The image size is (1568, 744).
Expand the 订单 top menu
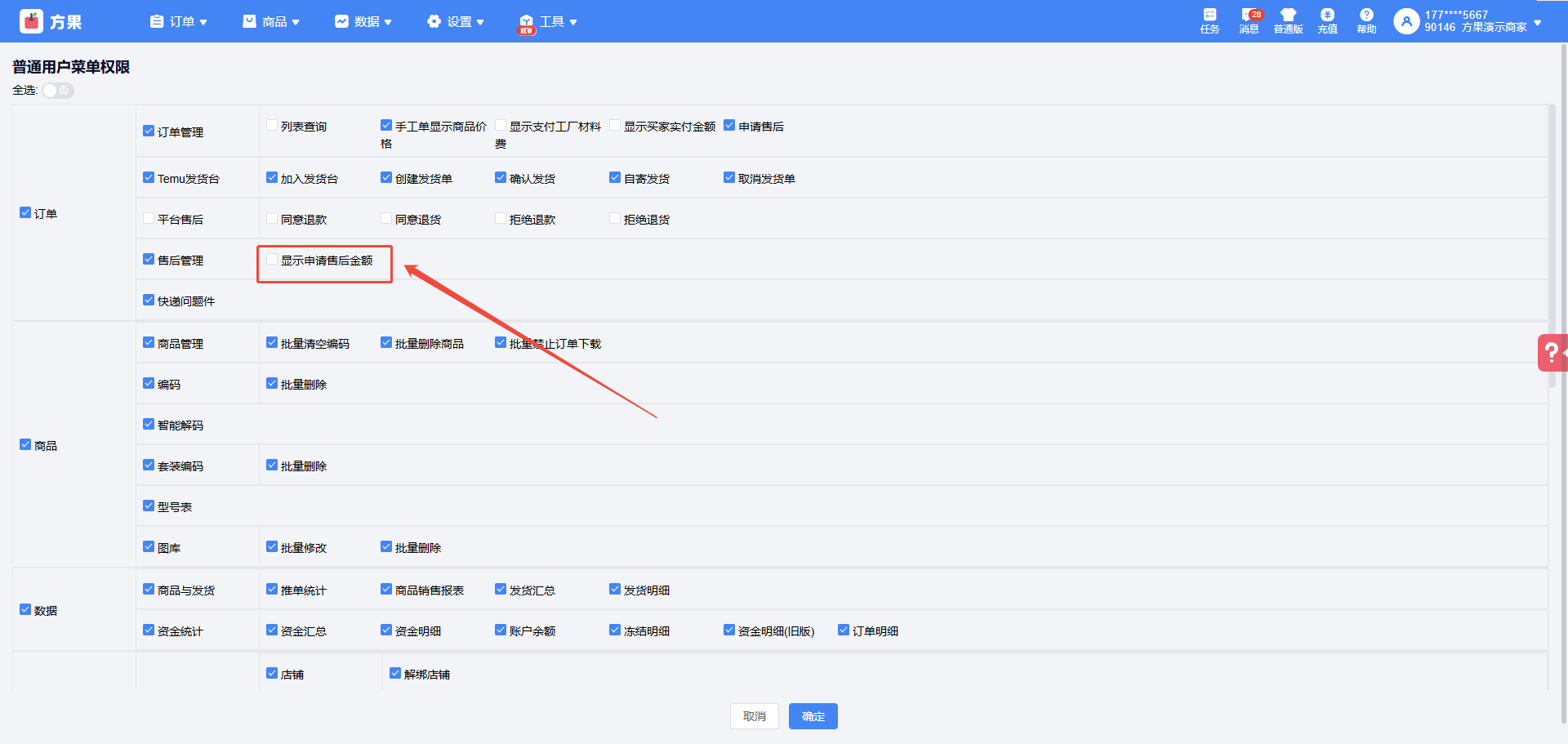[179, 21]
